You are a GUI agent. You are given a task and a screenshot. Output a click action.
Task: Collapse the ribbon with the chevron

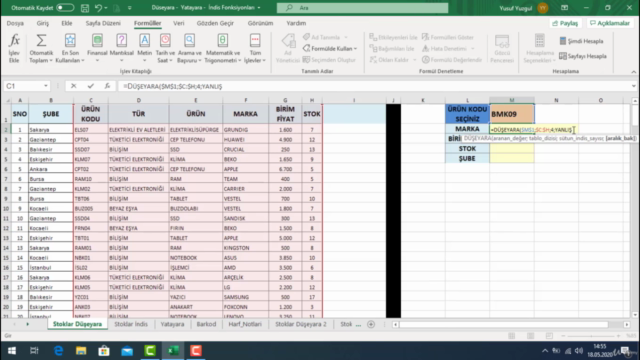pyautogui.click(x=633, y=72)
